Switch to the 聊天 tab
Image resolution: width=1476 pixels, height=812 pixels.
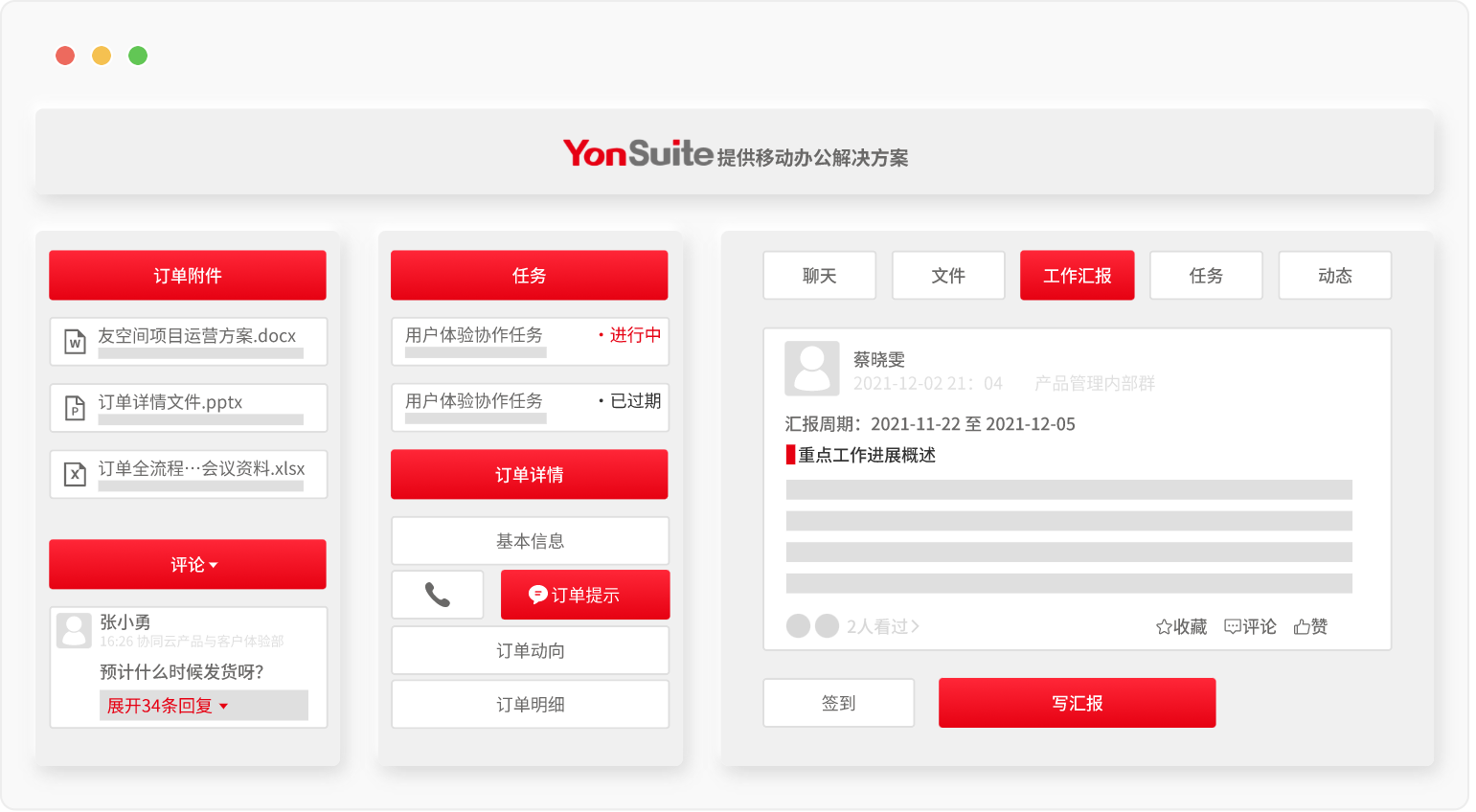[x=819, y=276]
